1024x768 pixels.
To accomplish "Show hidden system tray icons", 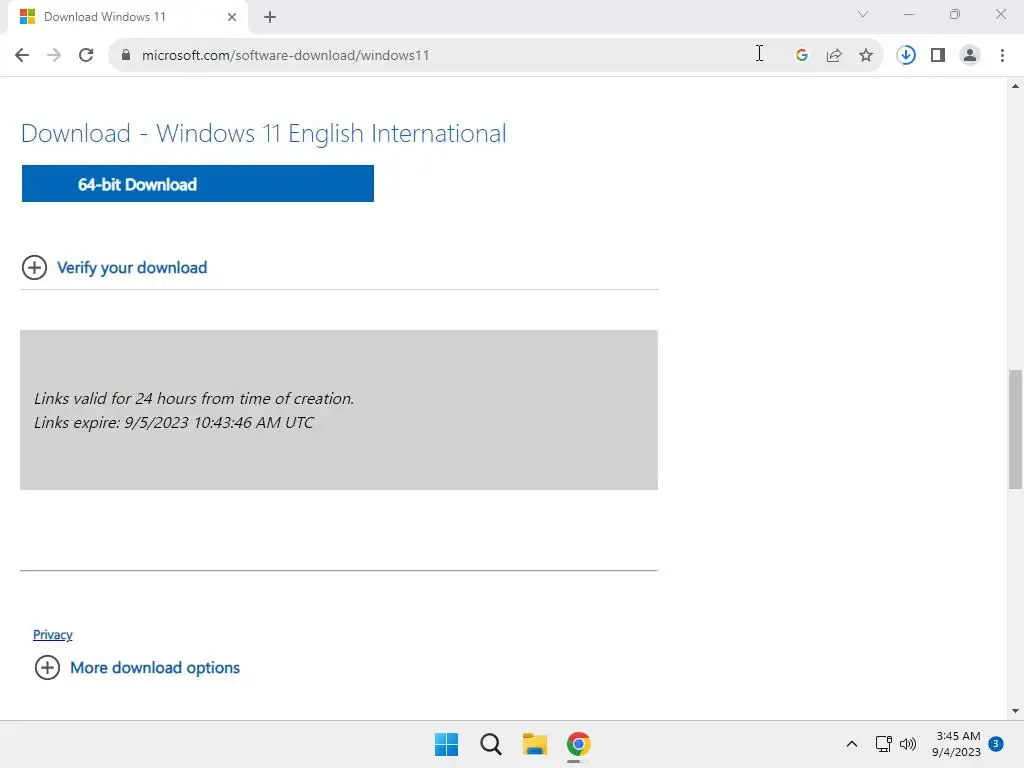I will click(x=852, y=744).
